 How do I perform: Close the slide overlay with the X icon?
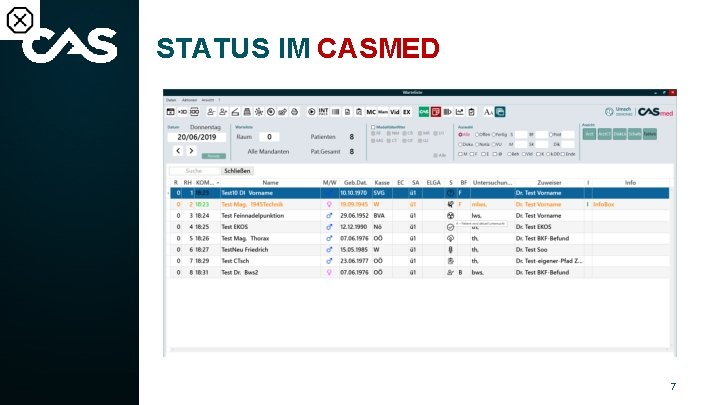(20, 20)
